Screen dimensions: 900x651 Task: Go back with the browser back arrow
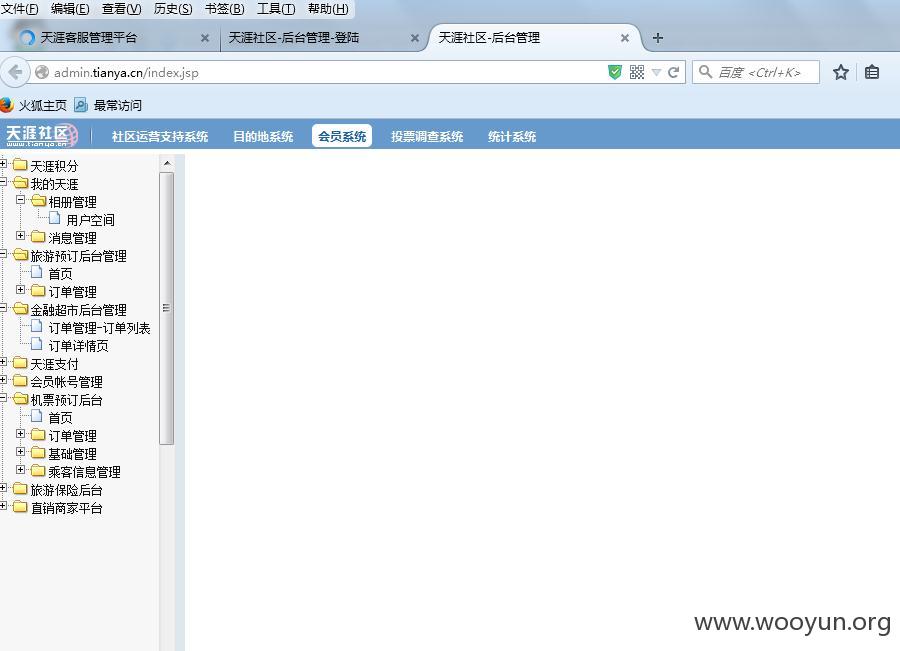[x=15, y=72]
